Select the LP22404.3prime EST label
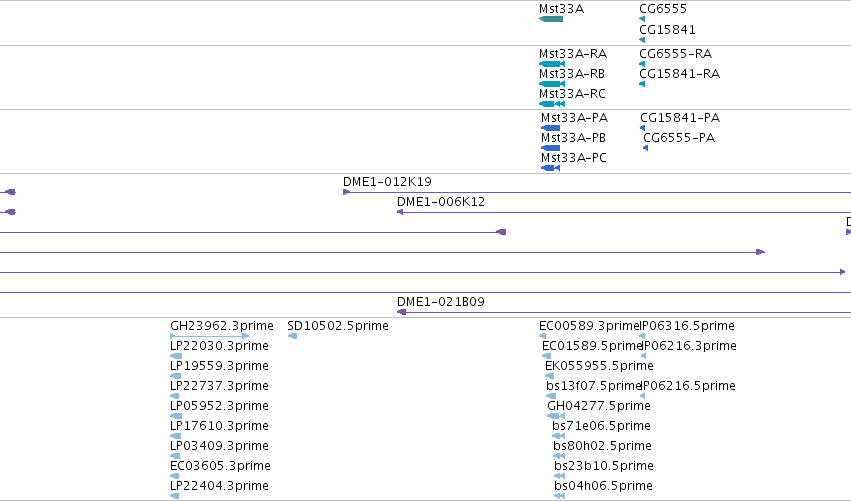The width and height of the screenshot is (851, 501). (219, 486)
